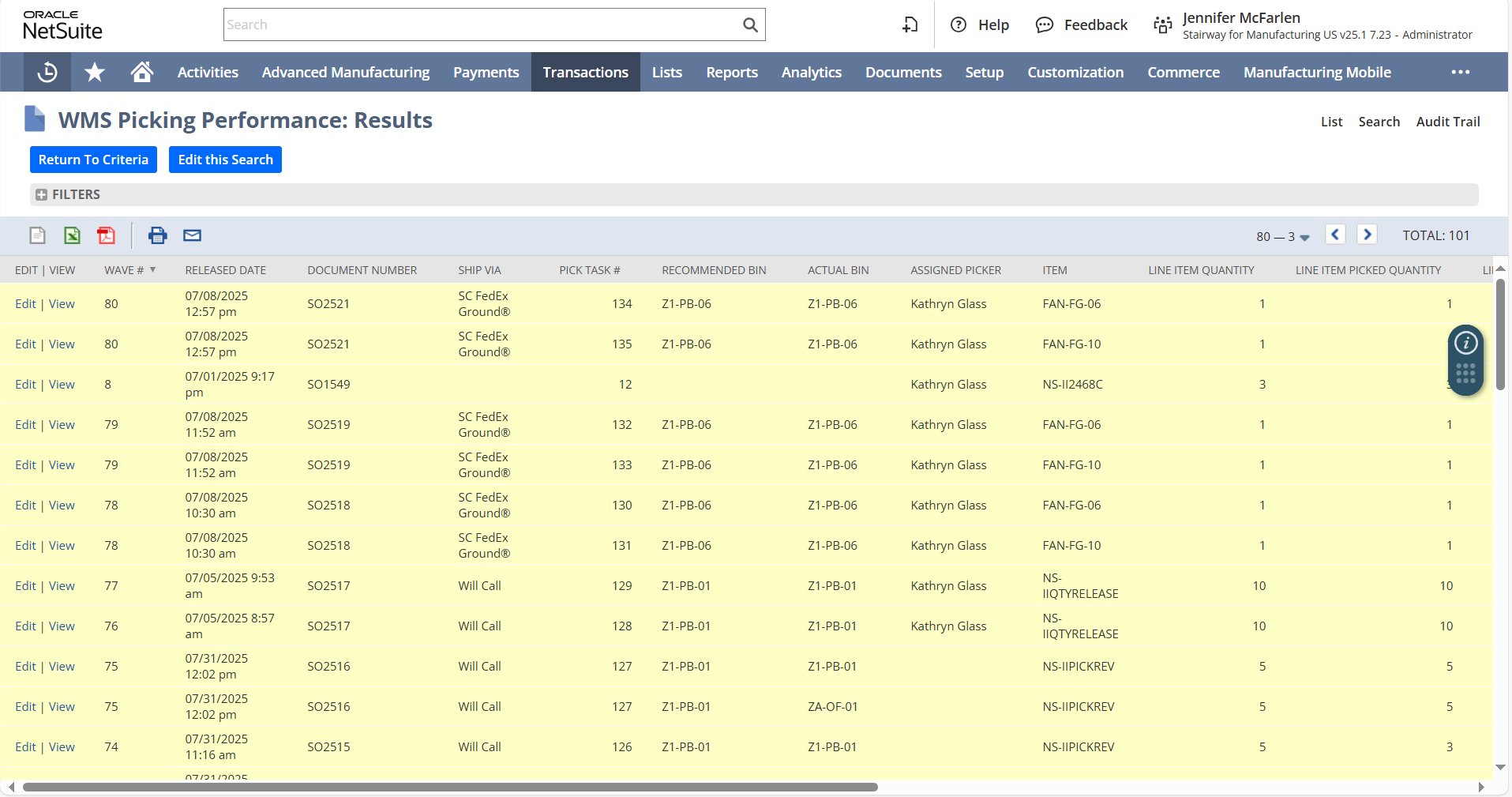The height and width of the screenshot is (797, 1512).
Task: Open the Setup menu
Action: [x=985, y=73]
